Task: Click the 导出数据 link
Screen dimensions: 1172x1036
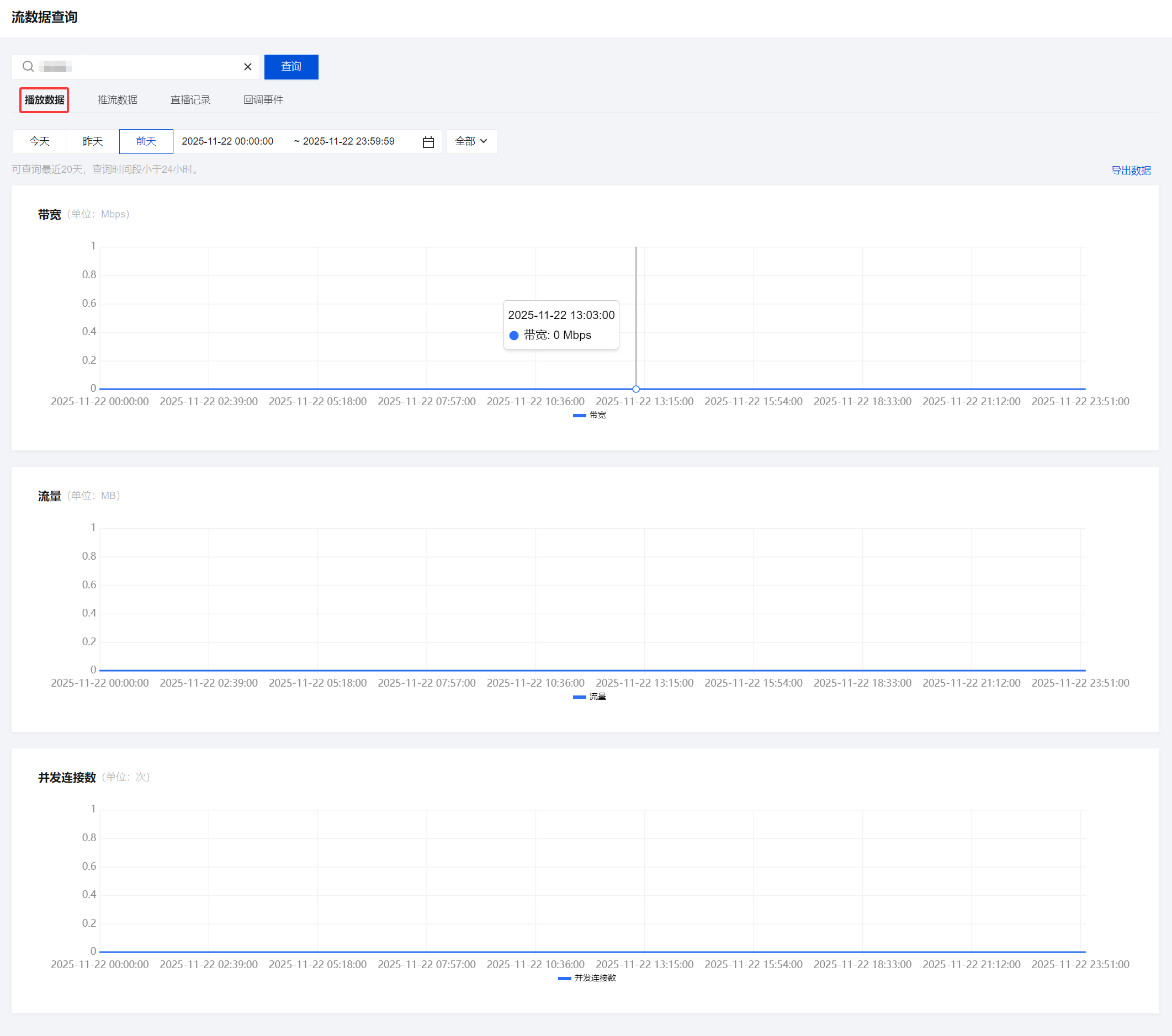Action: pyautogui.click(x=1130, y=171)
